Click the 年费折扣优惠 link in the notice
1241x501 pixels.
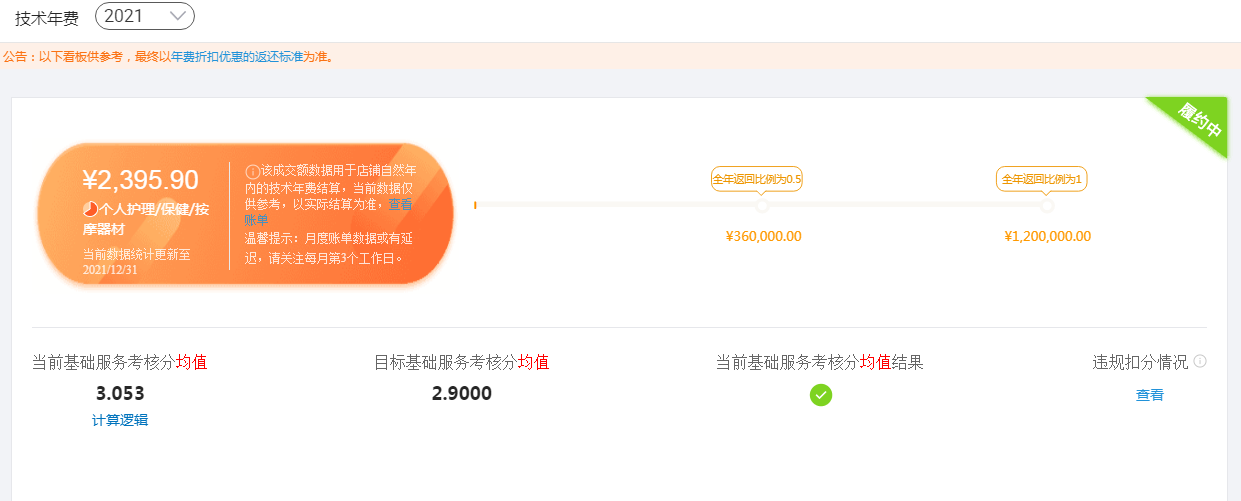(x=207, y=57)
